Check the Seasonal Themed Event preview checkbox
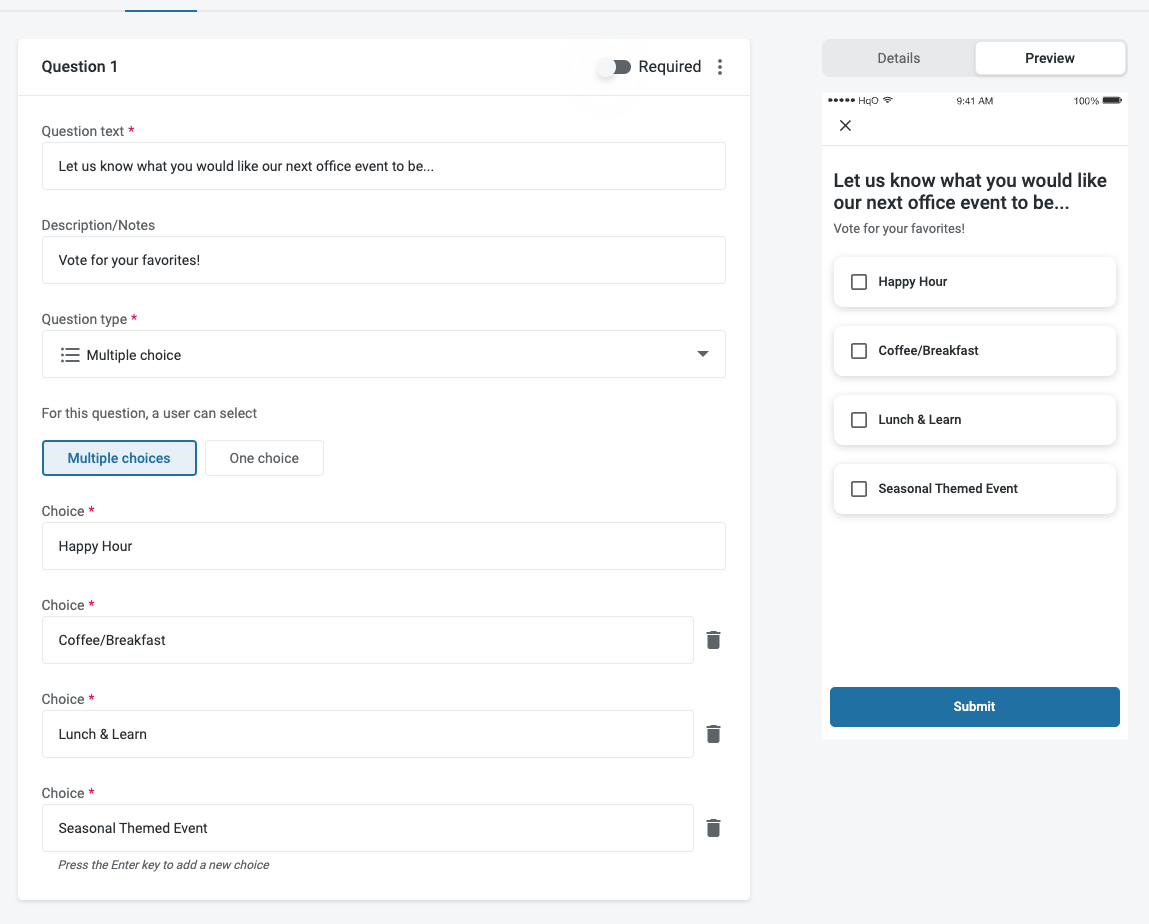 click(859, 489)
